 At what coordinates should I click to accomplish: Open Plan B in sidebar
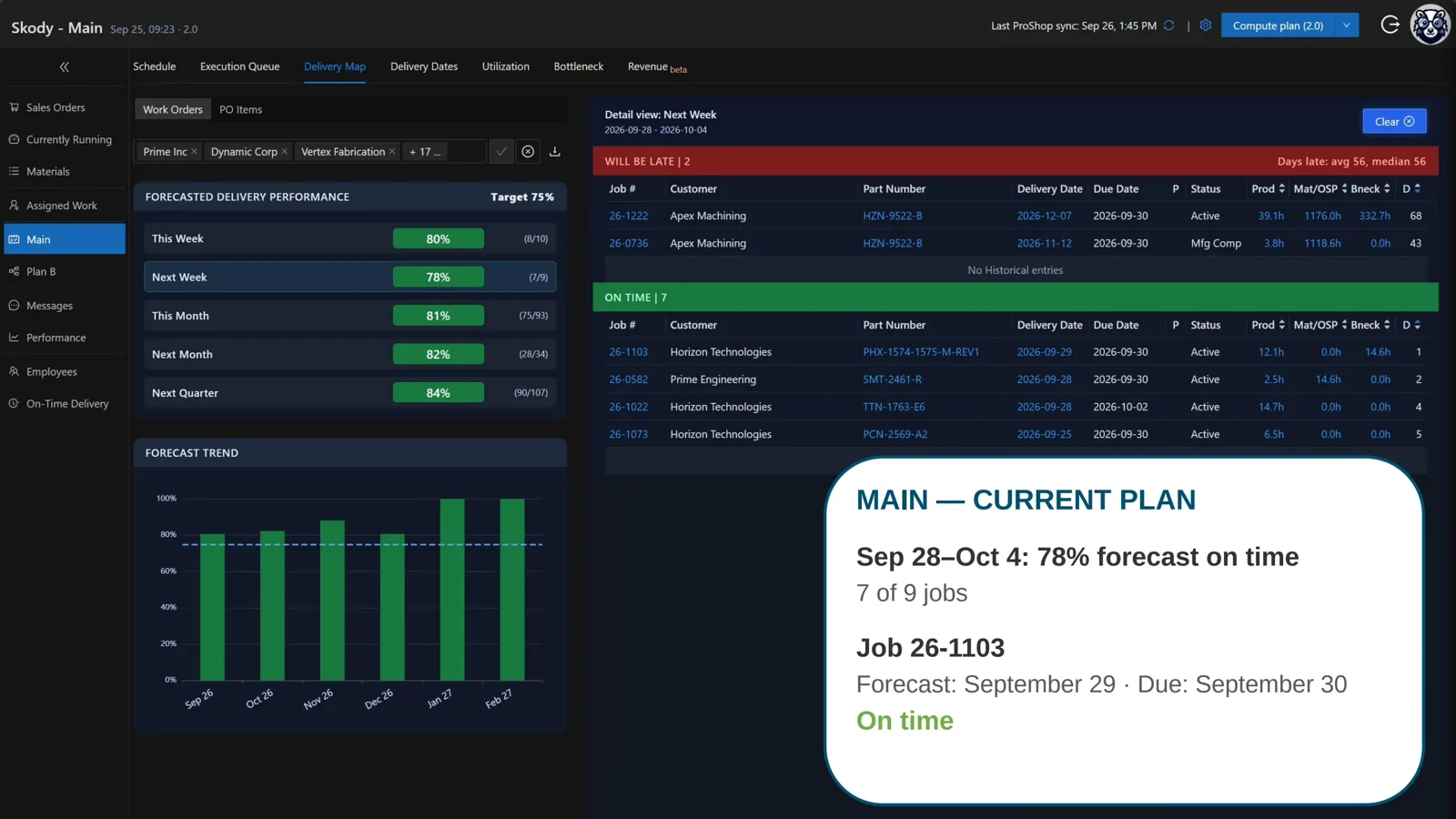click(64, 271)
